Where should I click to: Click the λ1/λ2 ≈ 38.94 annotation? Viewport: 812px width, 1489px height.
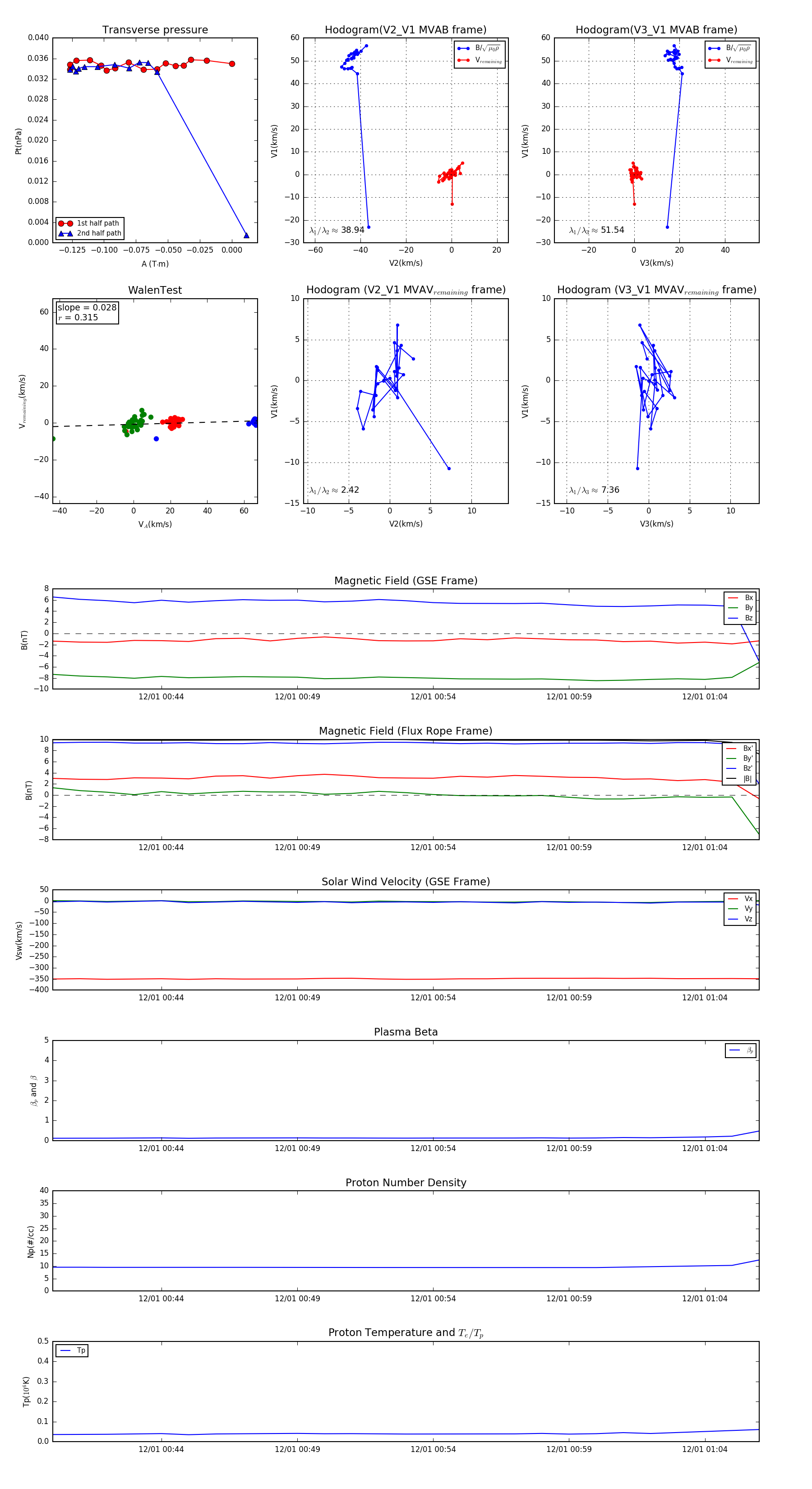(x=337, y=230)
